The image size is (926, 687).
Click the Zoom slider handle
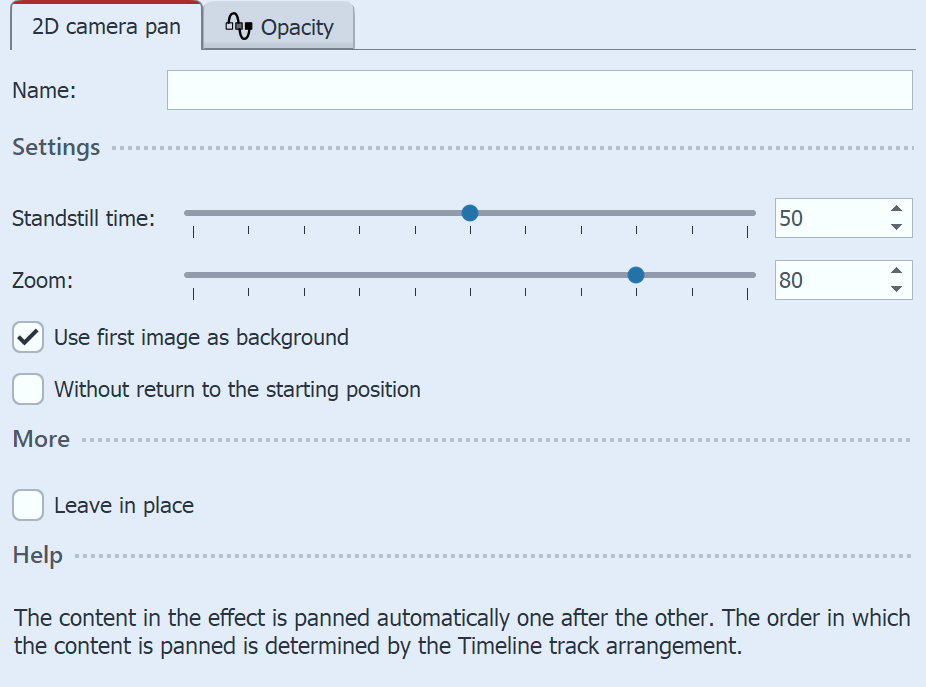[636, 274]
